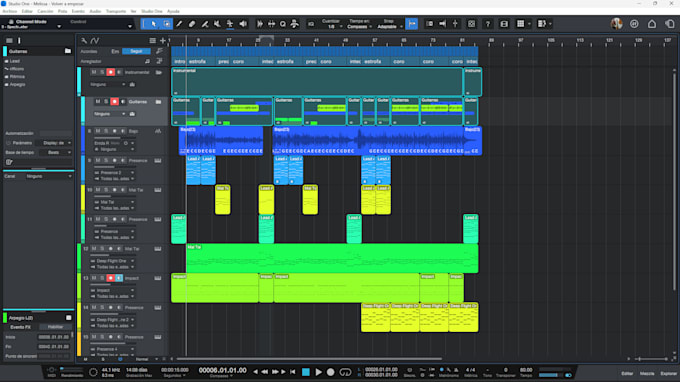The image size is (680, 382).
Task: Click the video player film icon
Action: pyautogui.click(x=504, y=24)
